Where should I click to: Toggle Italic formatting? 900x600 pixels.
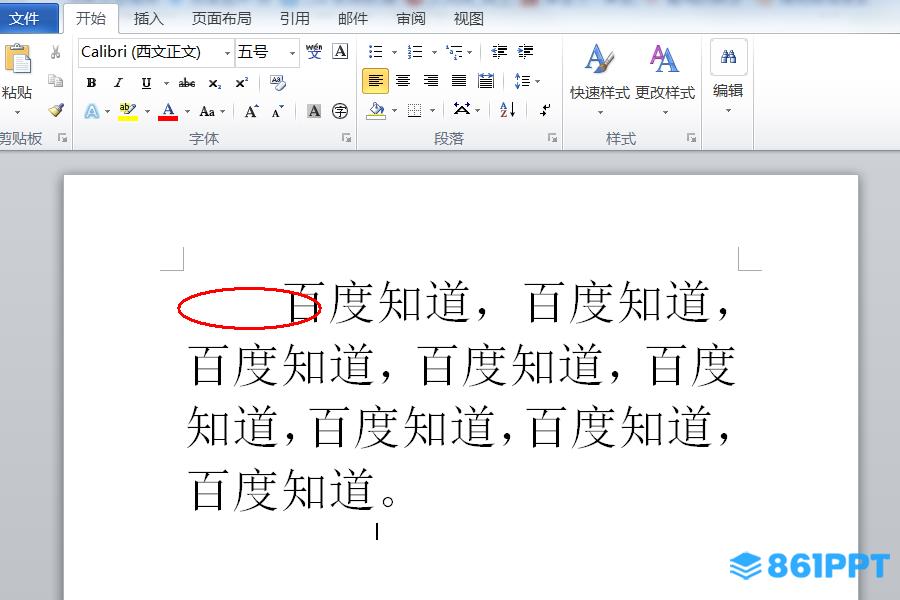click(118, 83)
